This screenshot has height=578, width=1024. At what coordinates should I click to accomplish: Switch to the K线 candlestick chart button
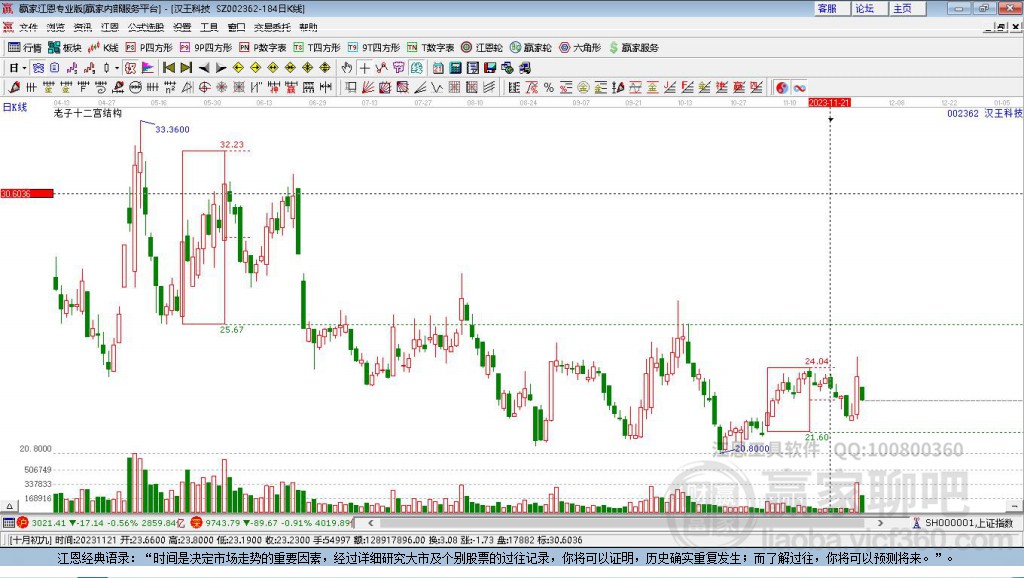coord(103,48)
